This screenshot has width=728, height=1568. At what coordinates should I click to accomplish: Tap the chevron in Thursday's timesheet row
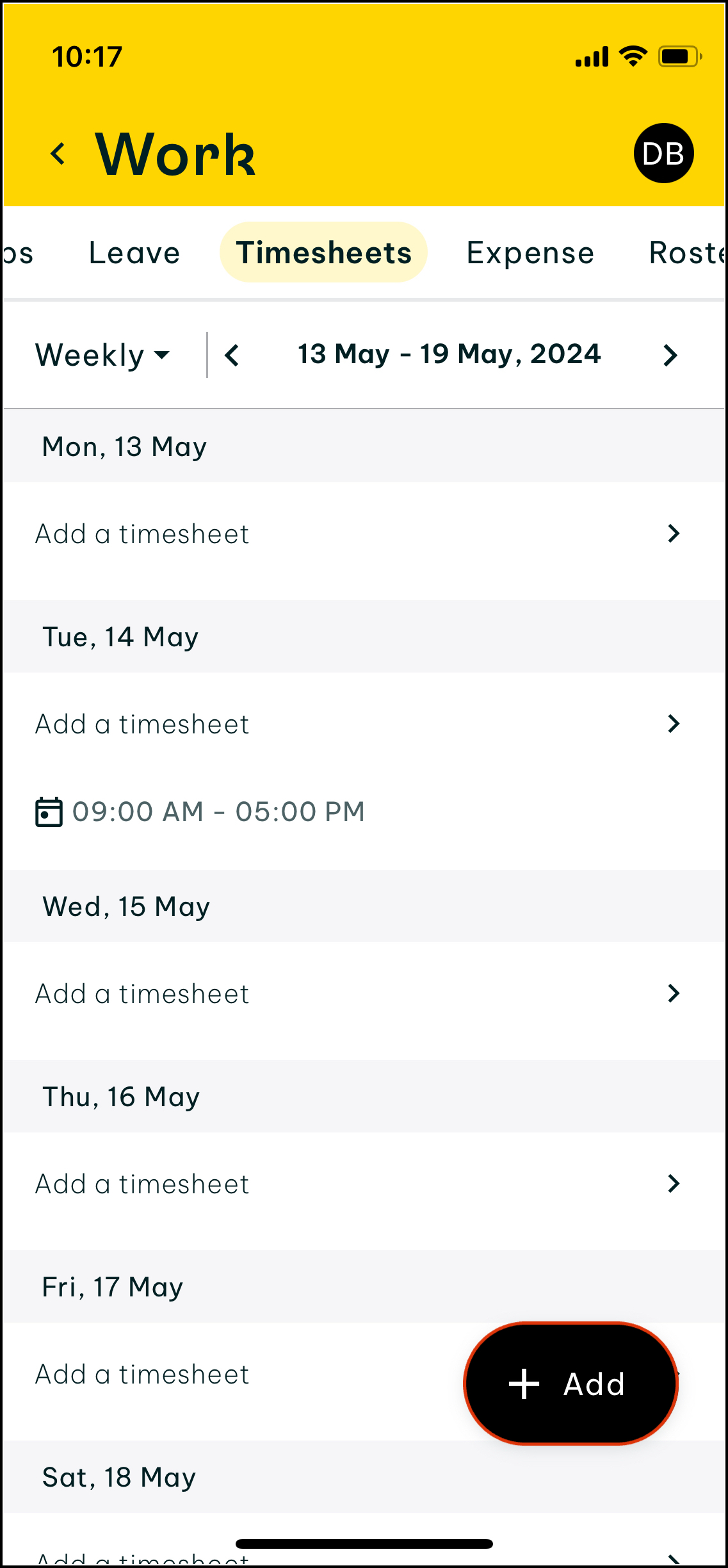673,1184
